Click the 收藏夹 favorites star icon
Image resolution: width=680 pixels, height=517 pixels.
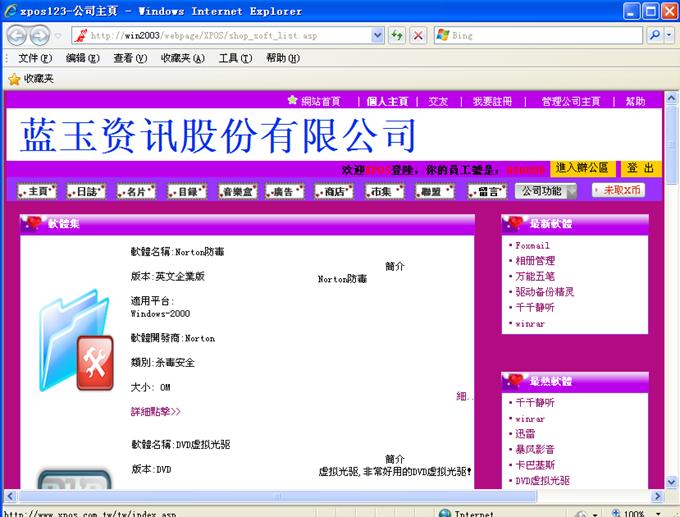[14, 79]
